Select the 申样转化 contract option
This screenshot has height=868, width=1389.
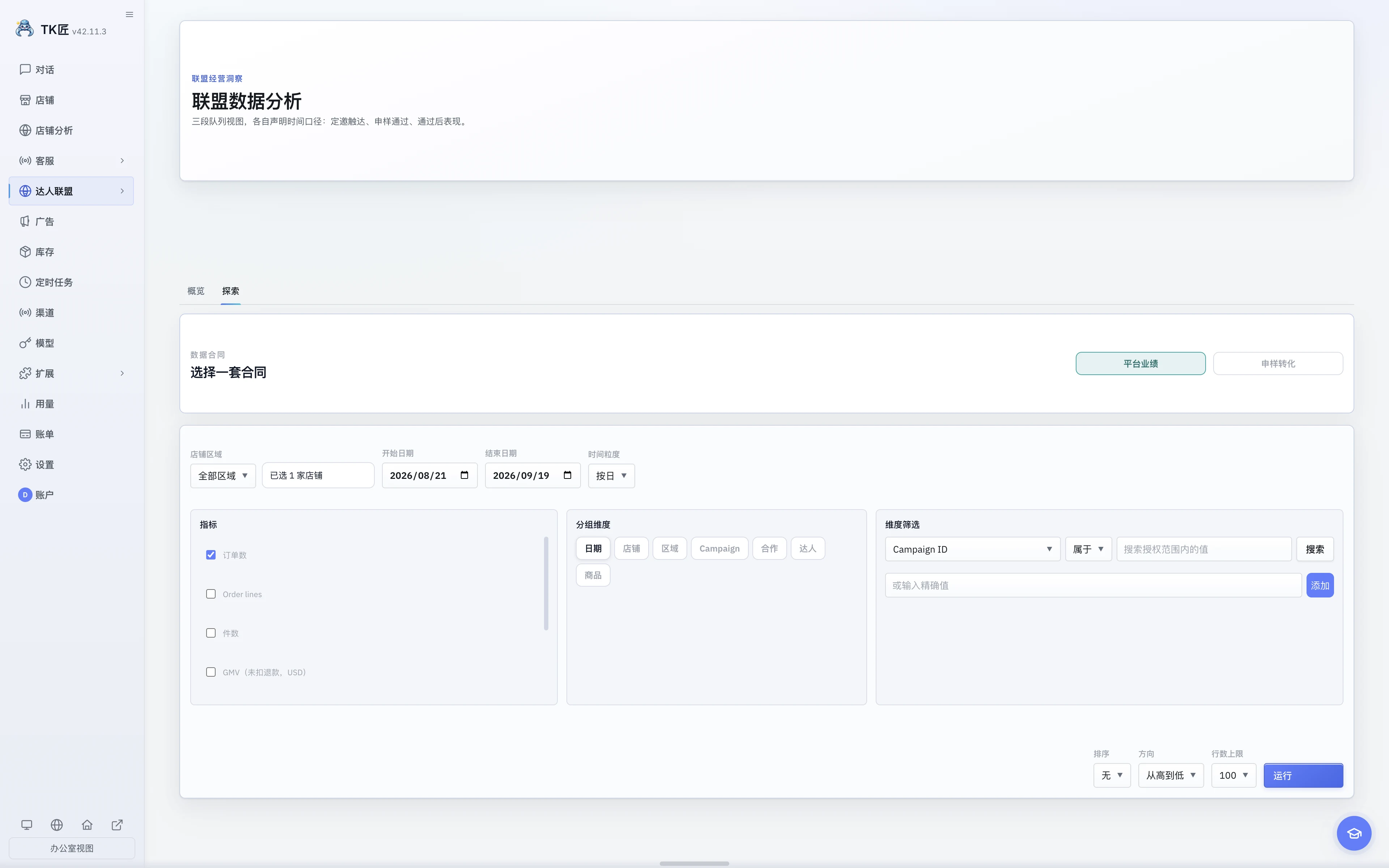pos(1278,363)
